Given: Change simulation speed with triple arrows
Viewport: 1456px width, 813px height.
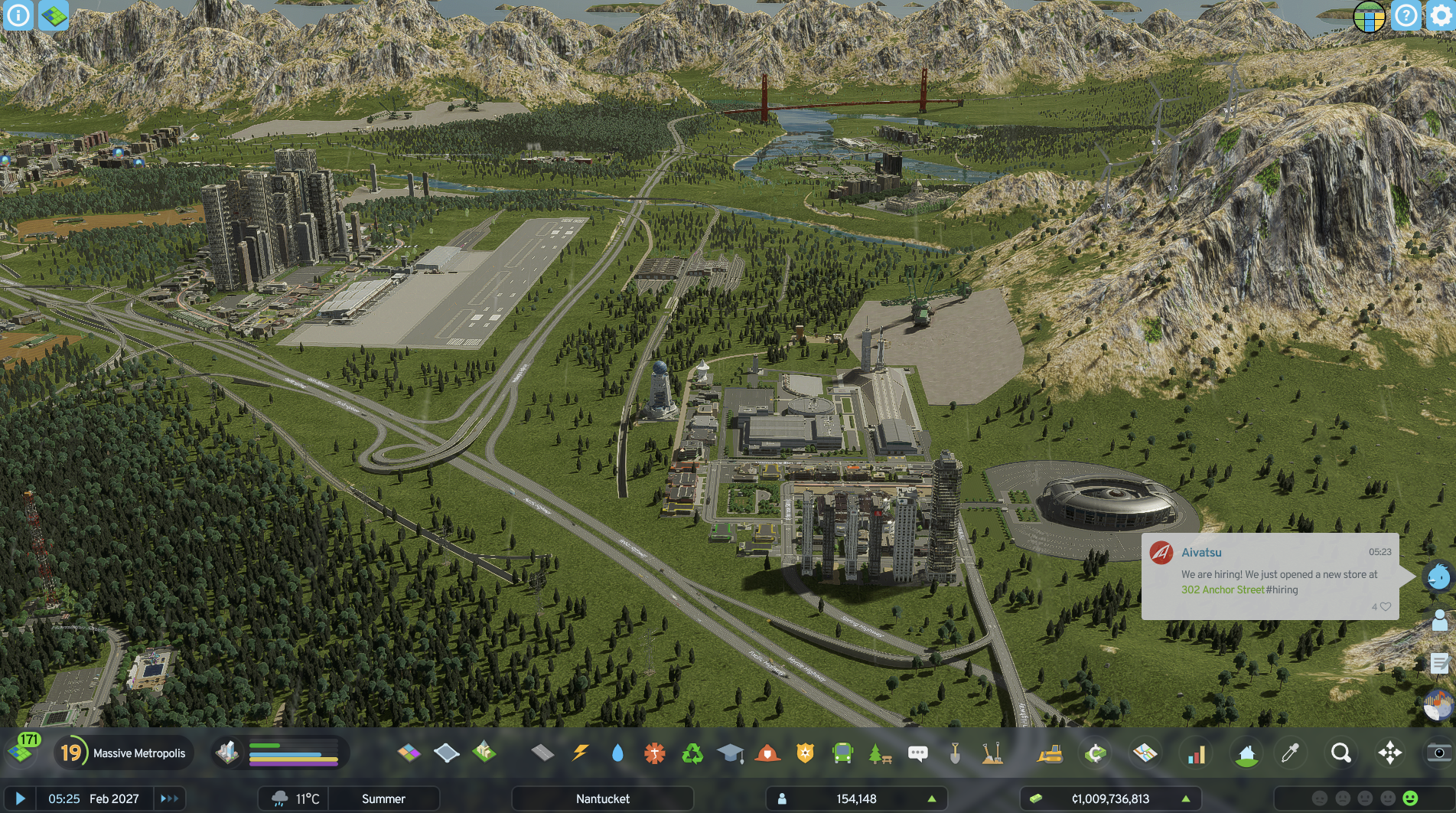Looking at the screenshot, I should [168, 798].
